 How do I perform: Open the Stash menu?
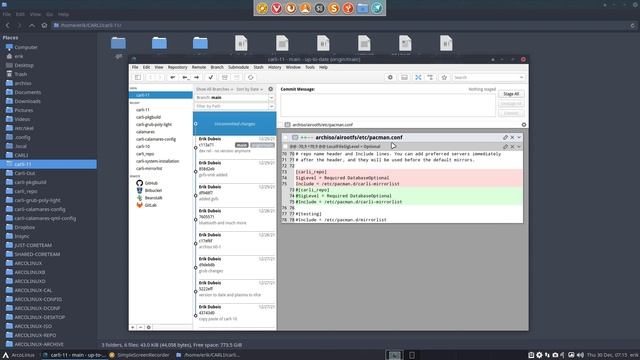[x=258, y=67]
